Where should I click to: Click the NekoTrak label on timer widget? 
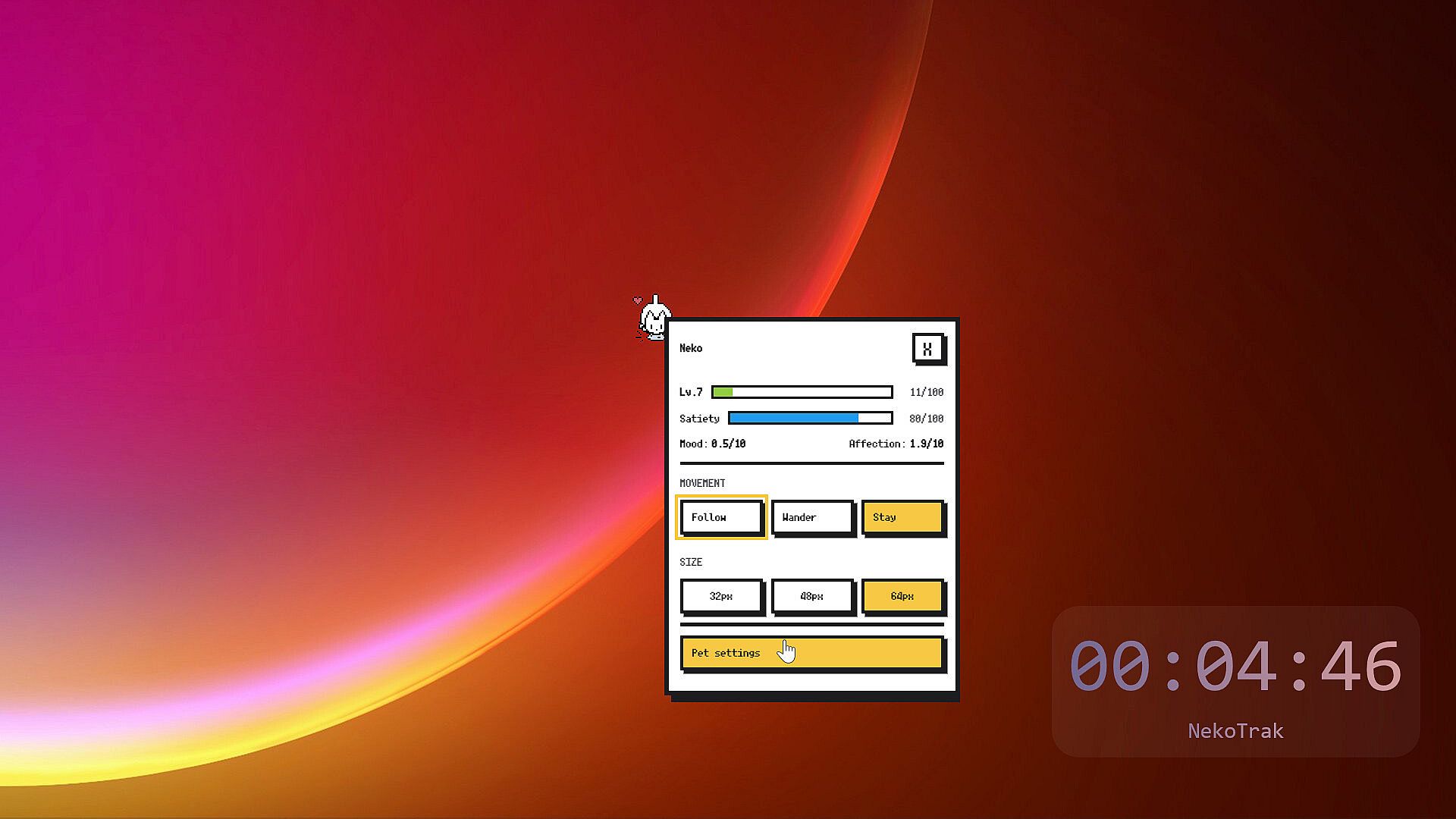coord(1235,731)
